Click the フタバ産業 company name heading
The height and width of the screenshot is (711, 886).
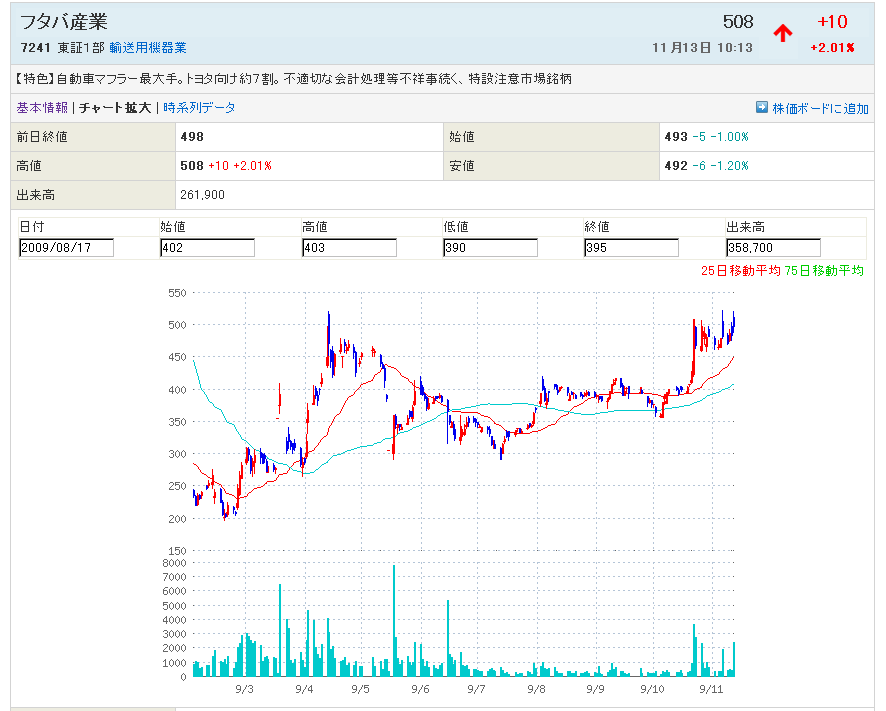pyautogui.click(x=64, y=22)
